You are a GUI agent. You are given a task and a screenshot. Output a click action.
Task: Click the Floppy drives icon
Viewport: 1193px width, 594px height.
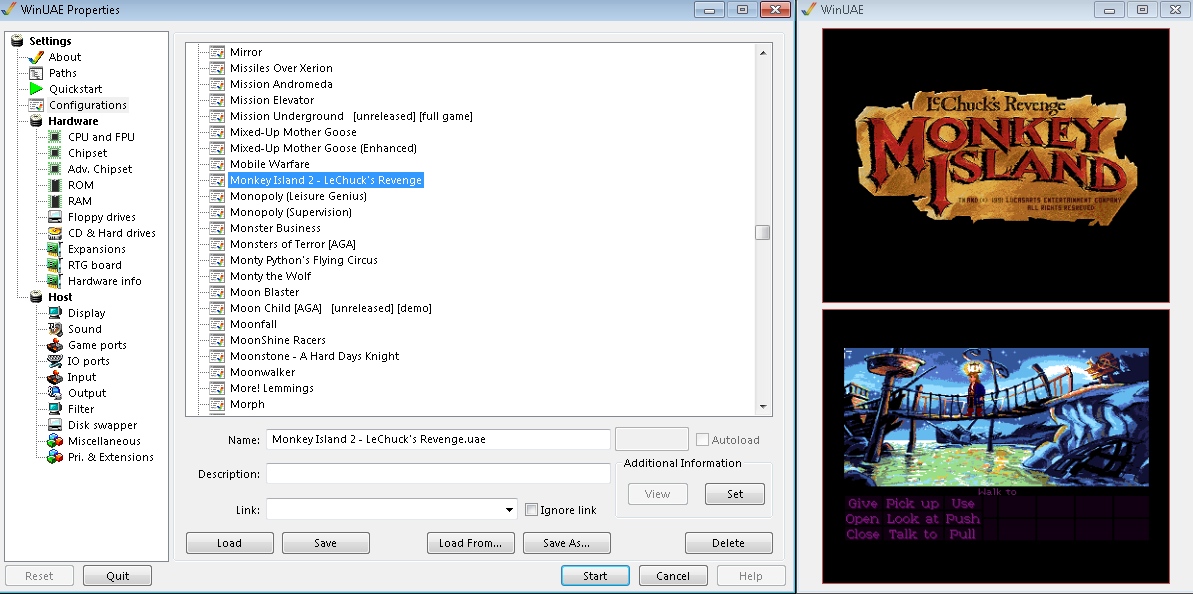click(55, 217)
